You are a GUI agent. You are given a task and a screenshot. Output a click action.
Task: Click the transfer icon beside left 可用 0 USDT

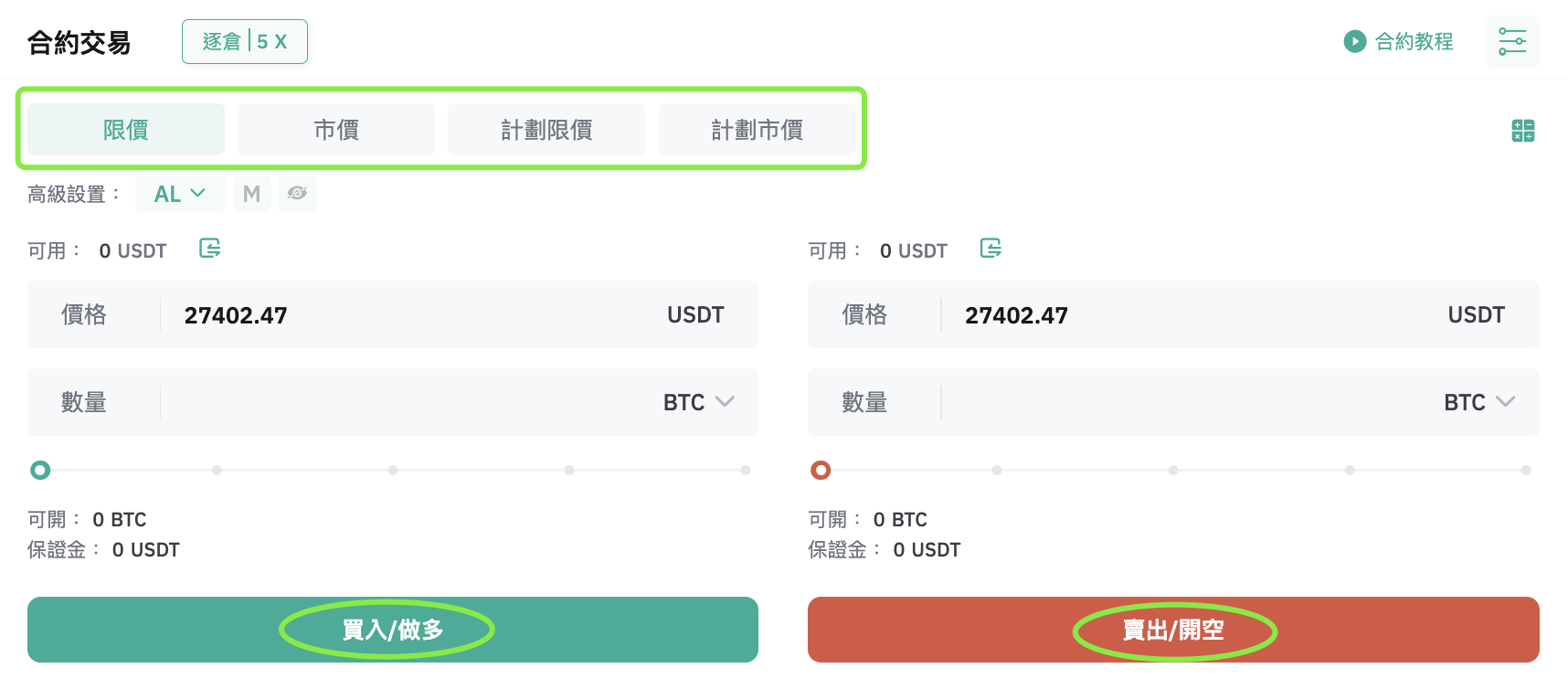click(x=210, y=249)
